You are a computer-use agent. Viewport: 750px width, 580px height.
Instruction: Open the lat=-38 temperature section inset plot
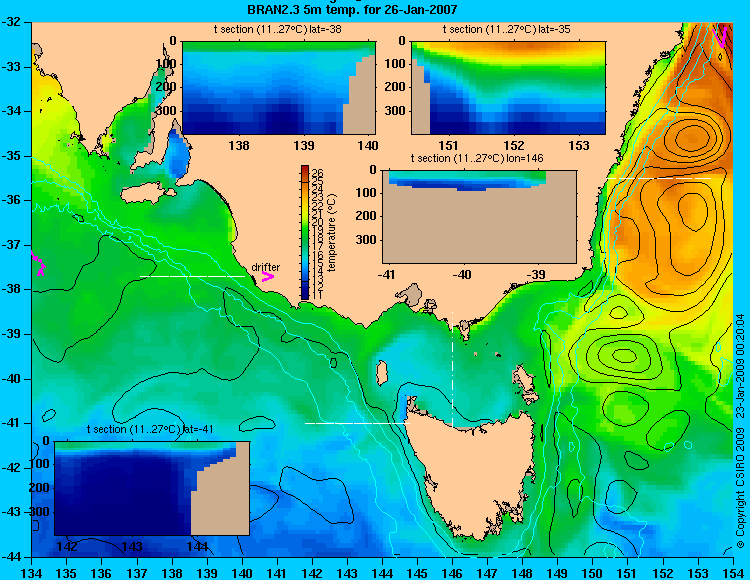[x=279, y=88]
